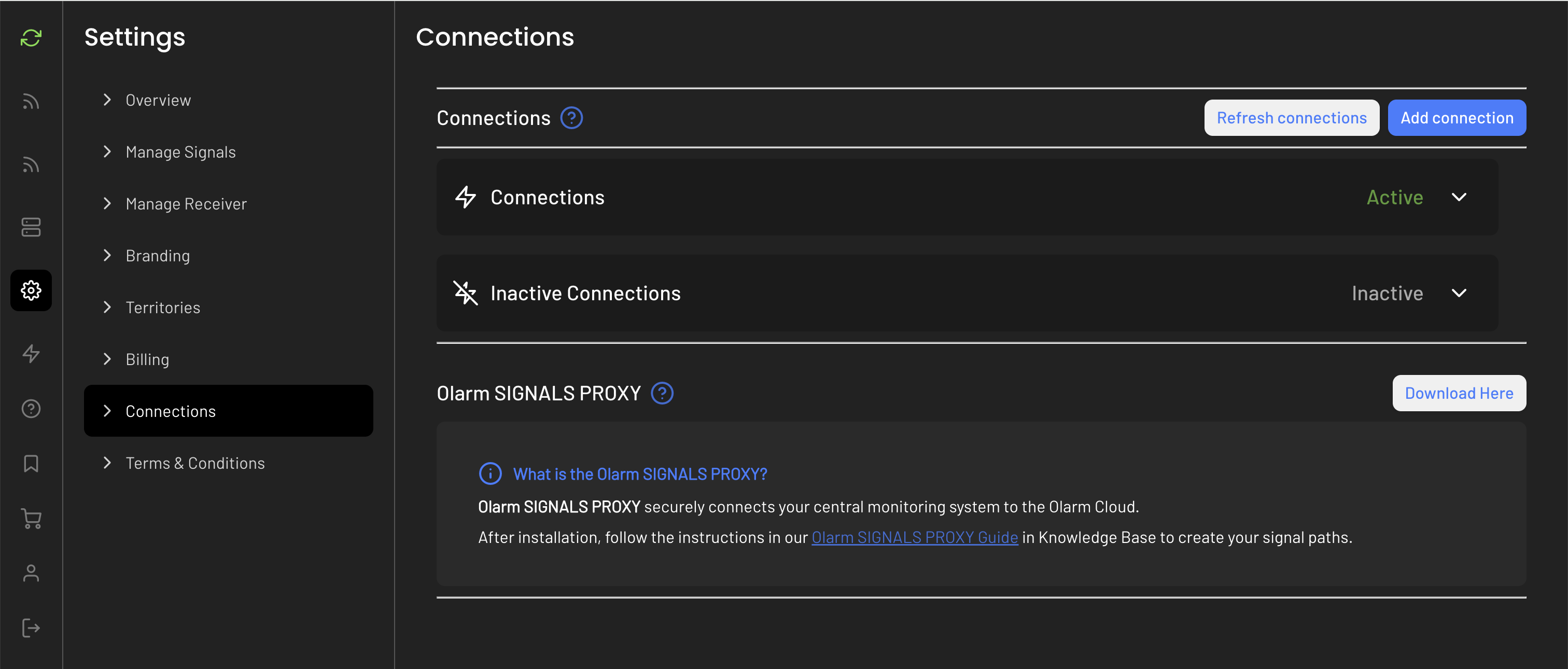1568x669 pixels.
Task: Open the lightning bolt sidebar icon
Action: point(31,354)
